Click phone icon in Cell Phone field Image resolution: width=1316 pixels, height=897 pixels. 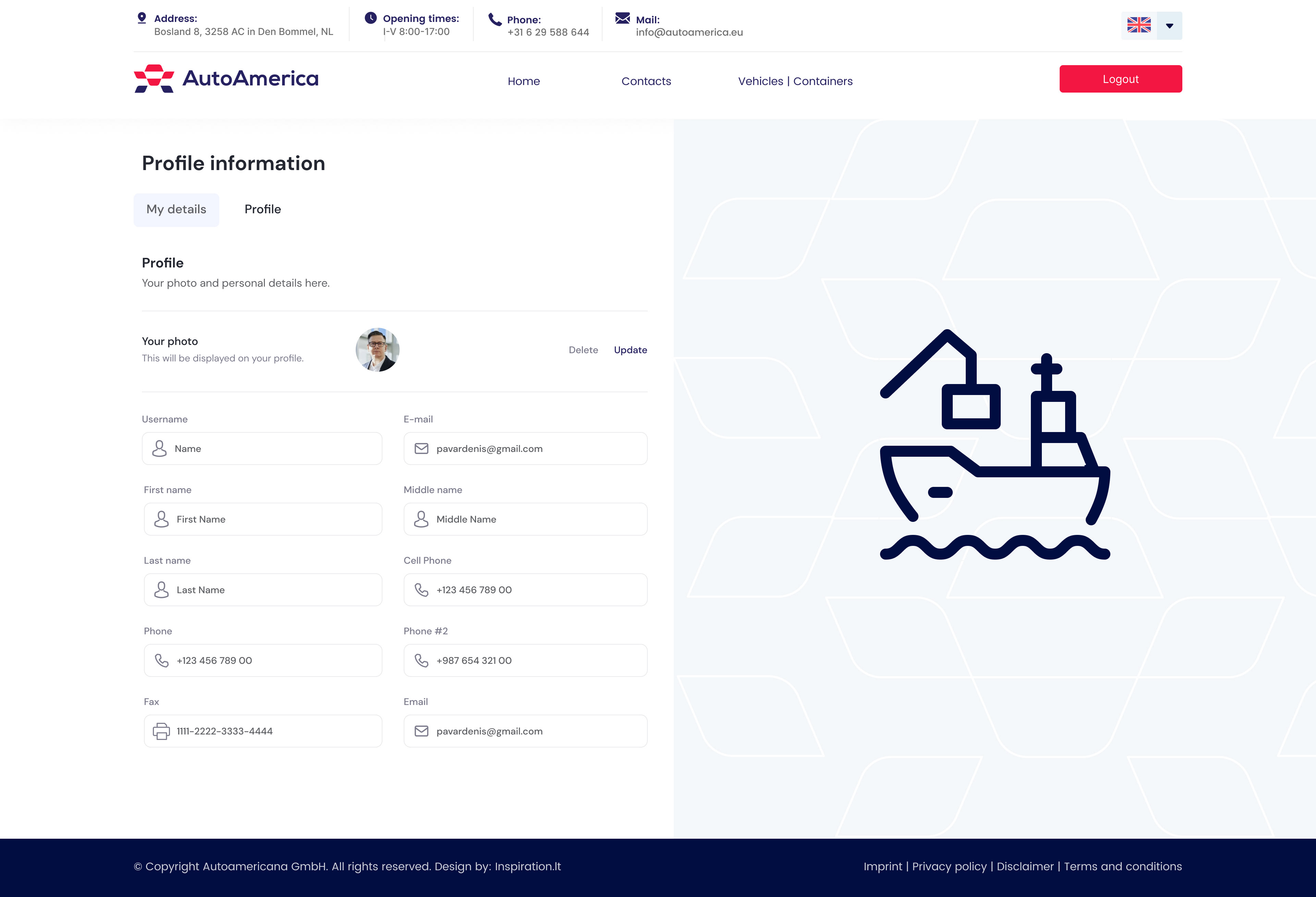pos(421,590)
